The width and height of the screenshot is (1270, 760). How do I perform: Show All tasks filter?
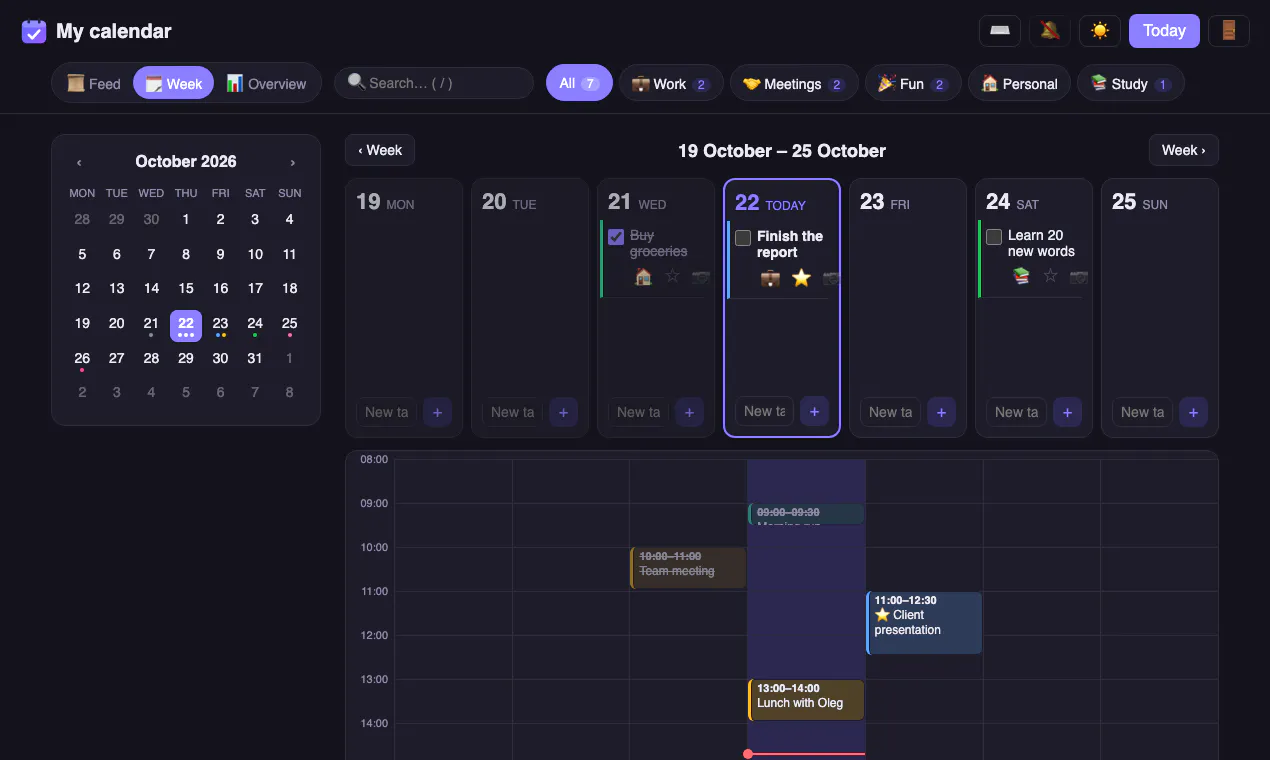(579, 83)
